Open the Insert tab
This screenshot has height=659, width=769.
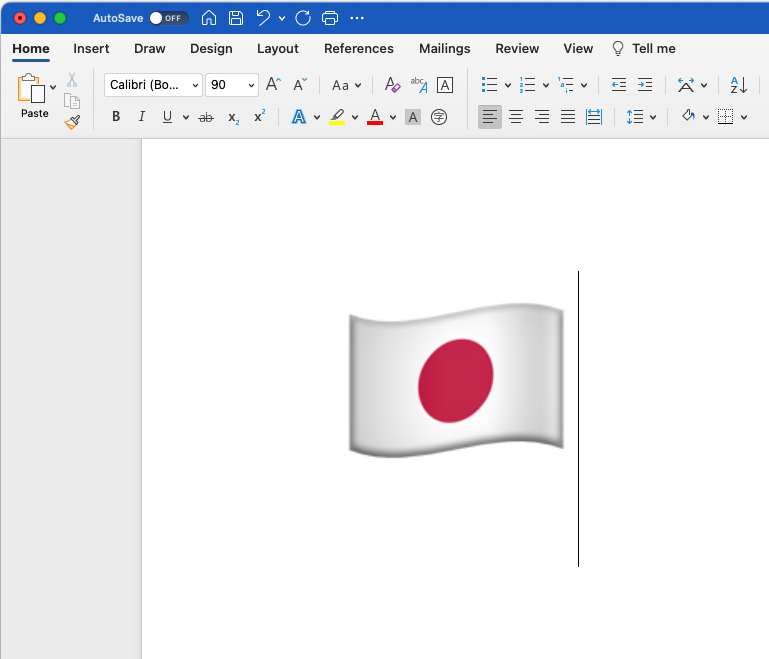coord(91,49)
